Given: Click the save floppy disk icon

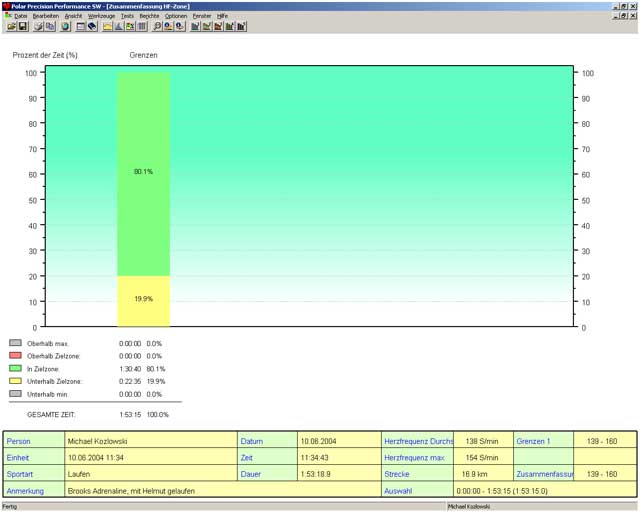Looking at the screenshot, I should 23,27.
